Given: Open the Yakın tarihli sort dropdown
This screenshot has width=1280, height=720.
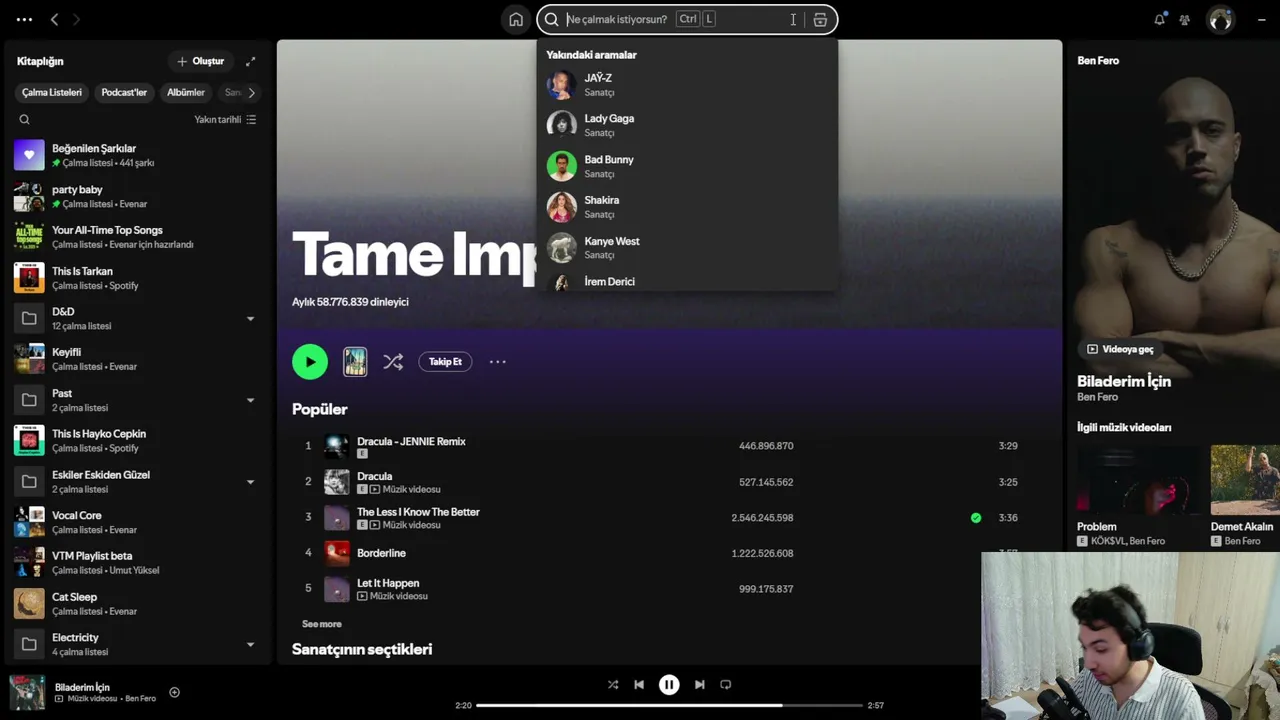Looking at the screenshot, I should [x=225, y=119].
